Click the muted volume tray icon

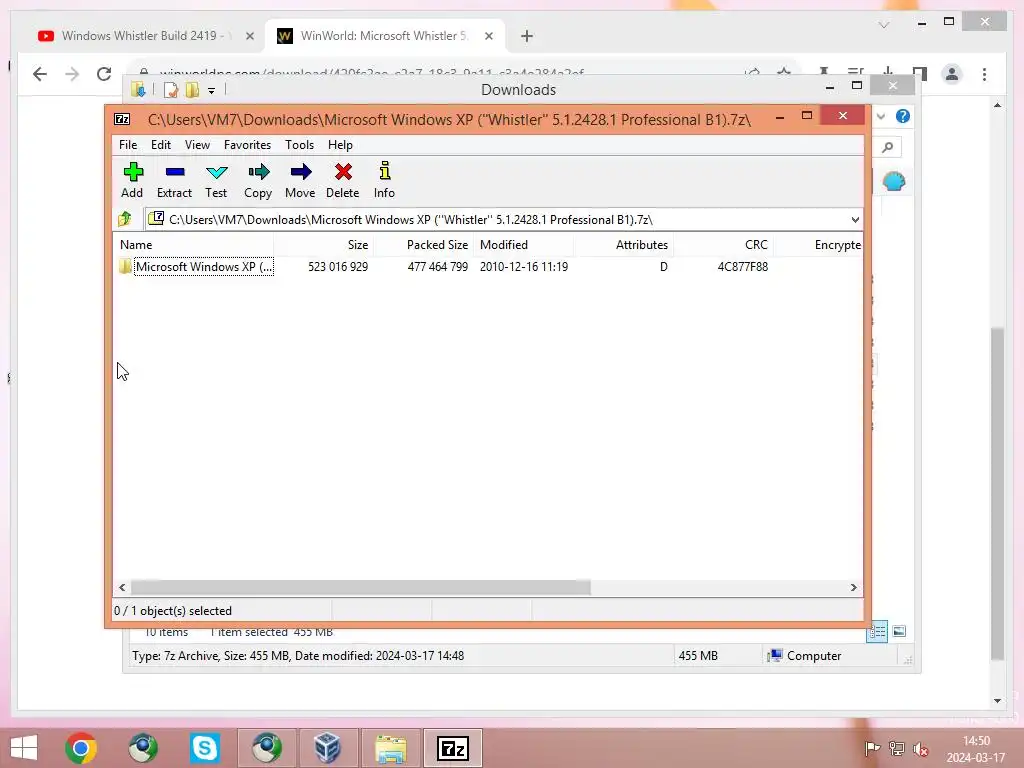tap(921, 749)
